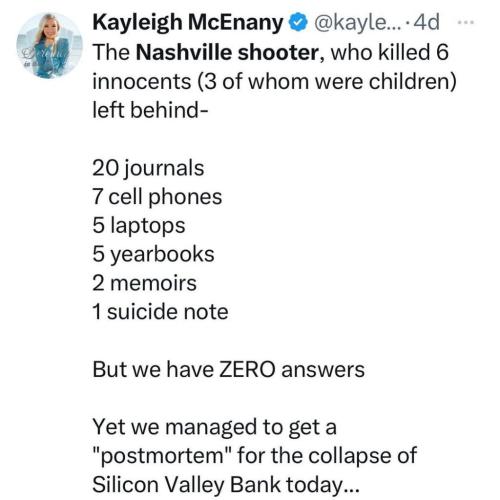
Task: Click the bold Nashville shooter text
Action: (227, 52)
